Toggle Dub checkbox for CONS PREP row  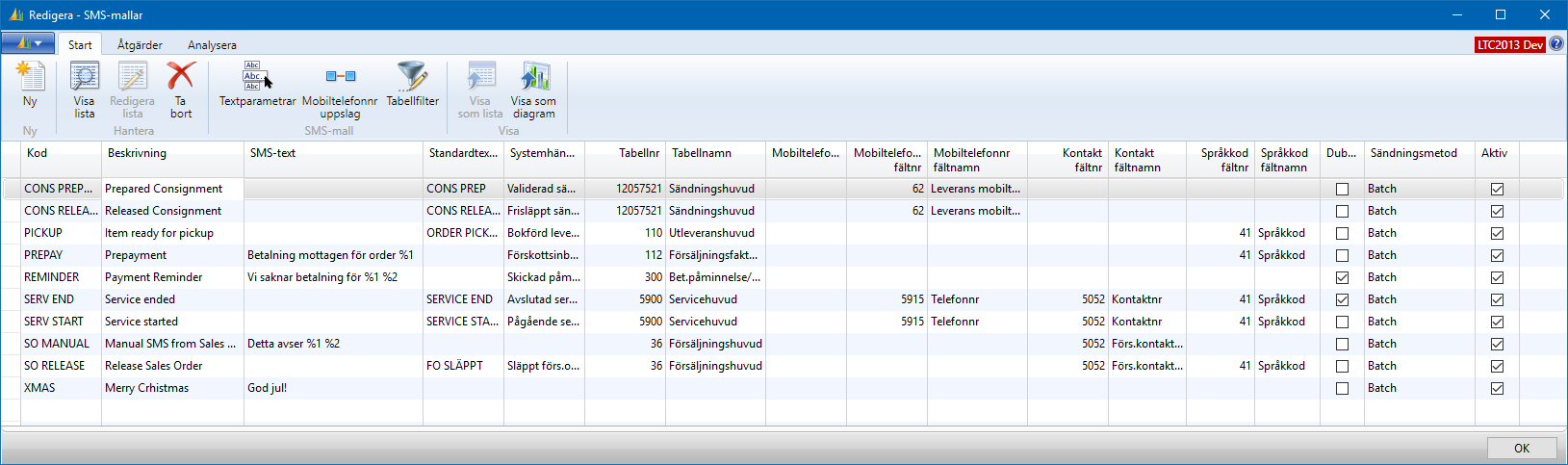[x=1342, y=189]
